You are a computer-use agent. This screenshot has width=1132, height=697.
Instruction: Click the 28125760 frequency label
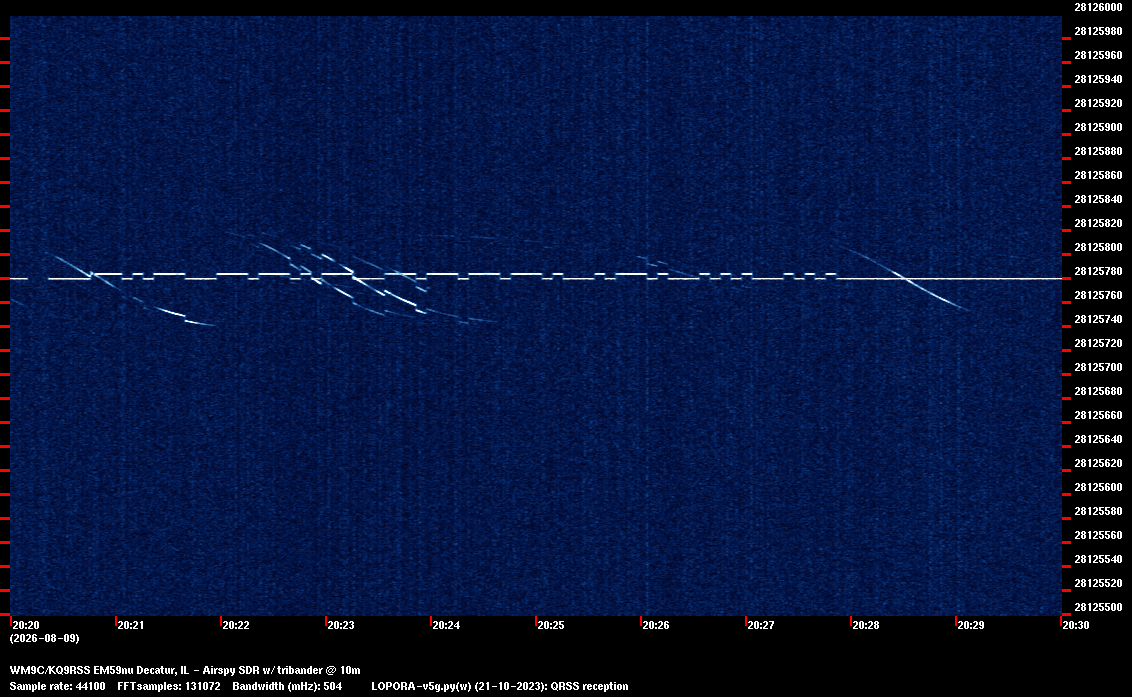coord(1098,295)
